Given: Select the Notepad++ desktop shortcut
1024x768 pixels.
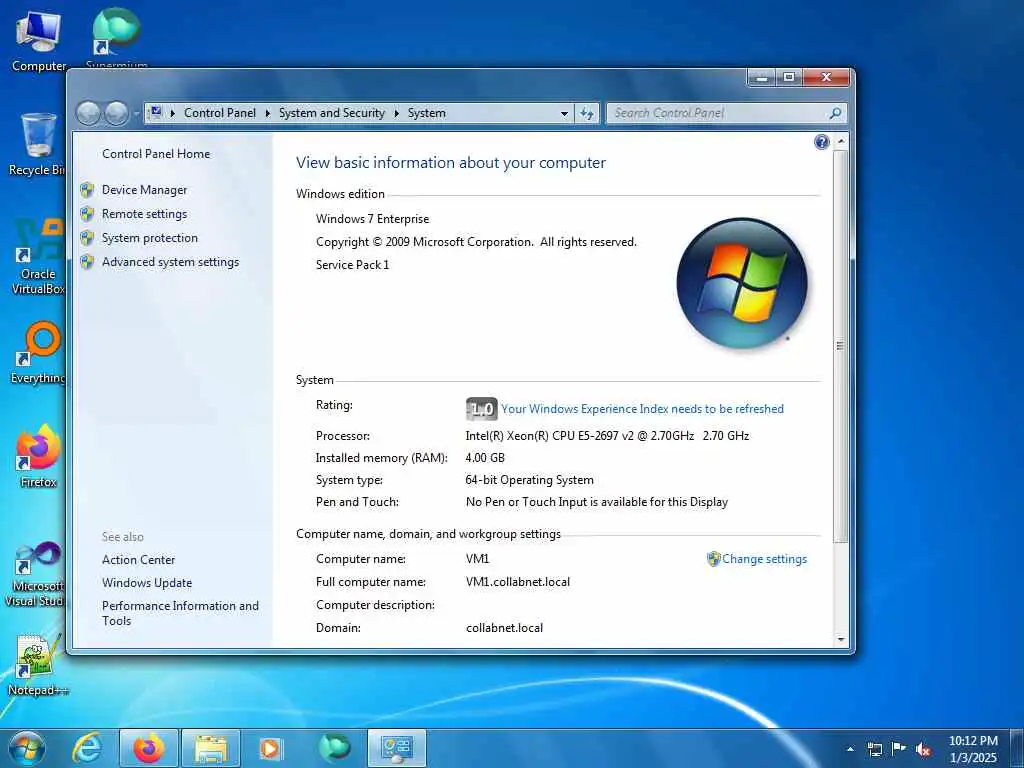Looking at the screenshot, I should [38, 665].
